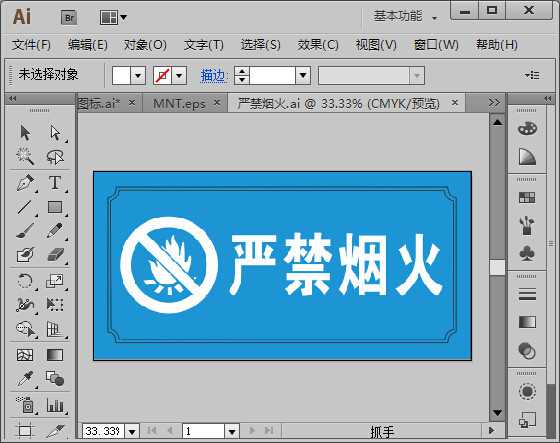Close the 严禁烟火.ai document tab
The image size is (560, 443).
tap(455, 103)
